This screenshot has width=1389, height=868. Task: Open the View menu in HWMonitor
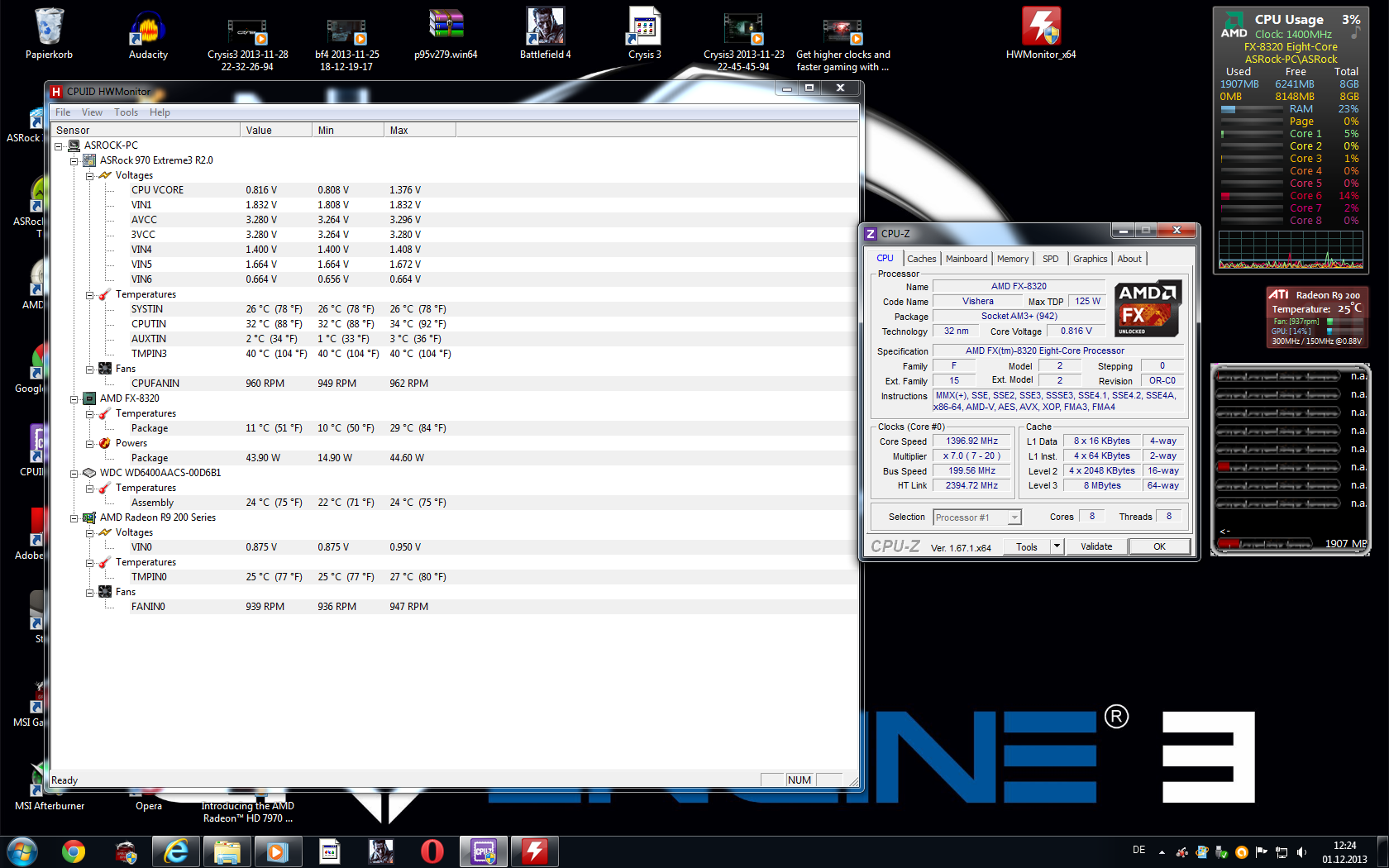click(92, 112)
